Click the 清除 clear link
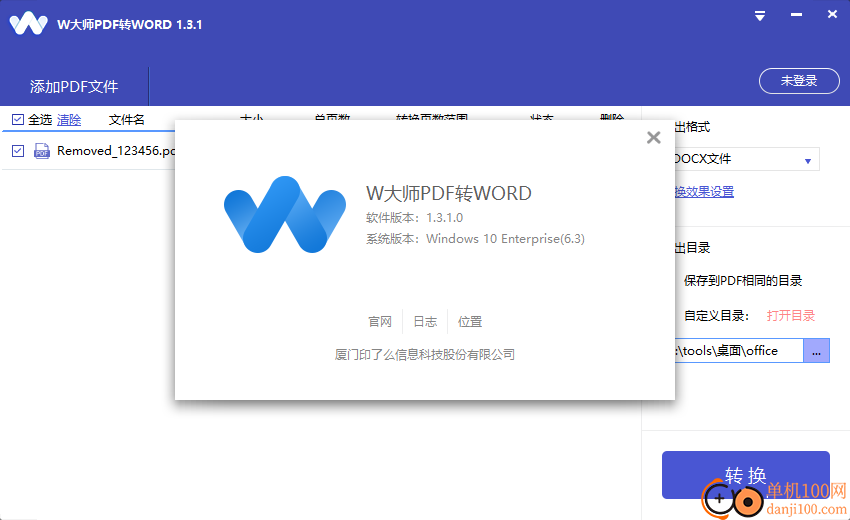850x520 pixels. (69, 120)
